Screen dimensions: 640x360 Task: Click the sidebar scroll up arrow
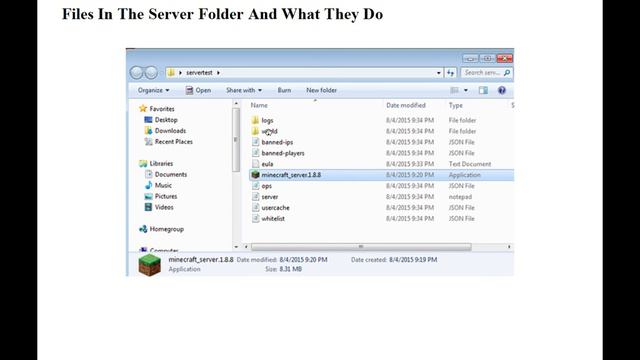tap(236, 104)
